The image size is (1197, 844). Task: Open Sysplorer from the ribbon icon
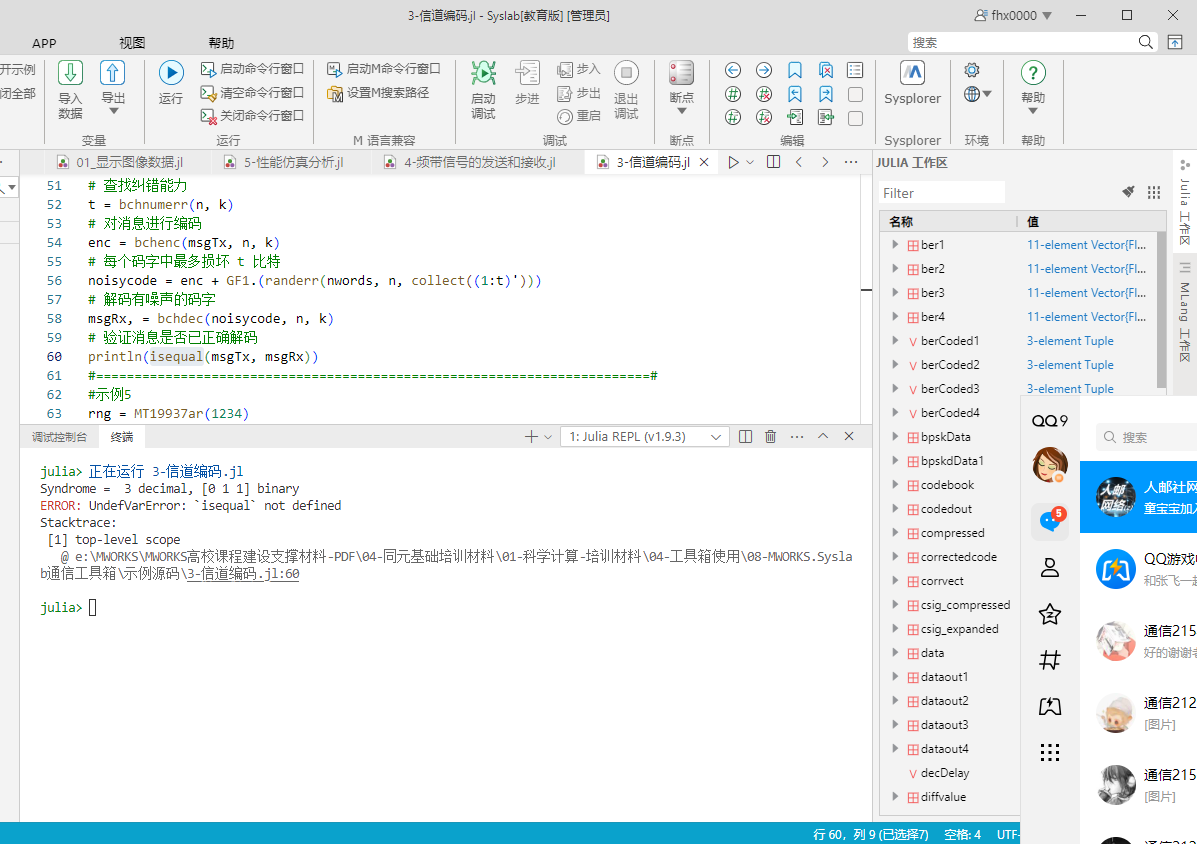tap(912, 73)
